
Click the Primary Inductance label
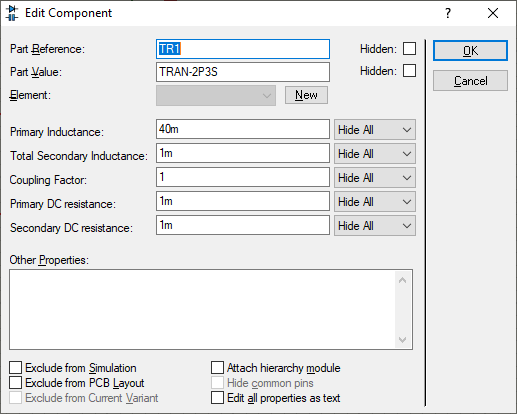[x=57, y=132]
